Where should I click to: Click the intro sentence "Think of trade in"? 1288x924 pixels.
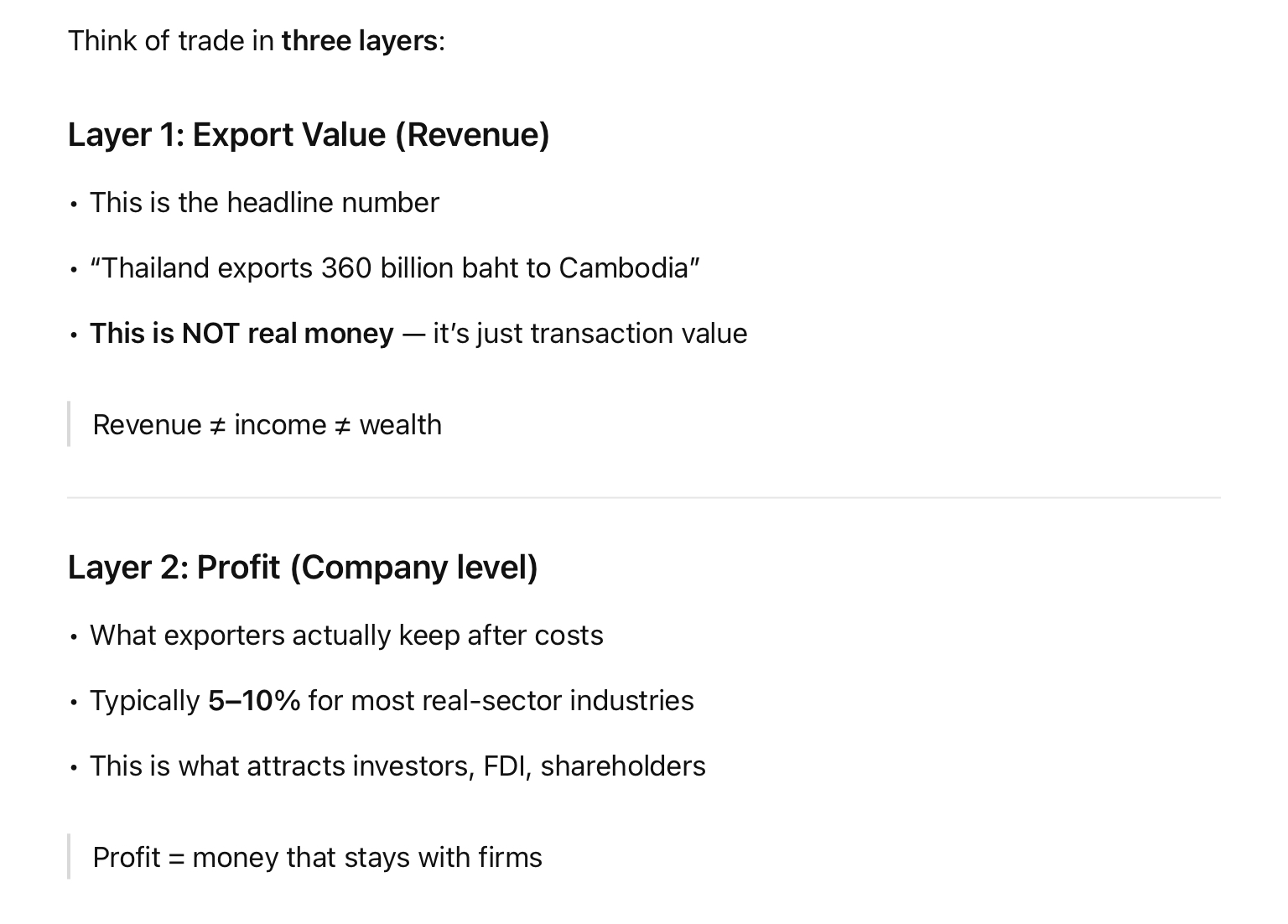pos(170,40)
